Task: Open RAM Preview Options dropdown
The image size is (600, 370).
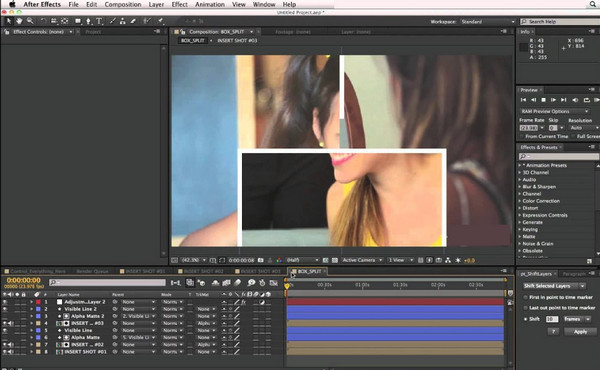Action: [554, 111]
